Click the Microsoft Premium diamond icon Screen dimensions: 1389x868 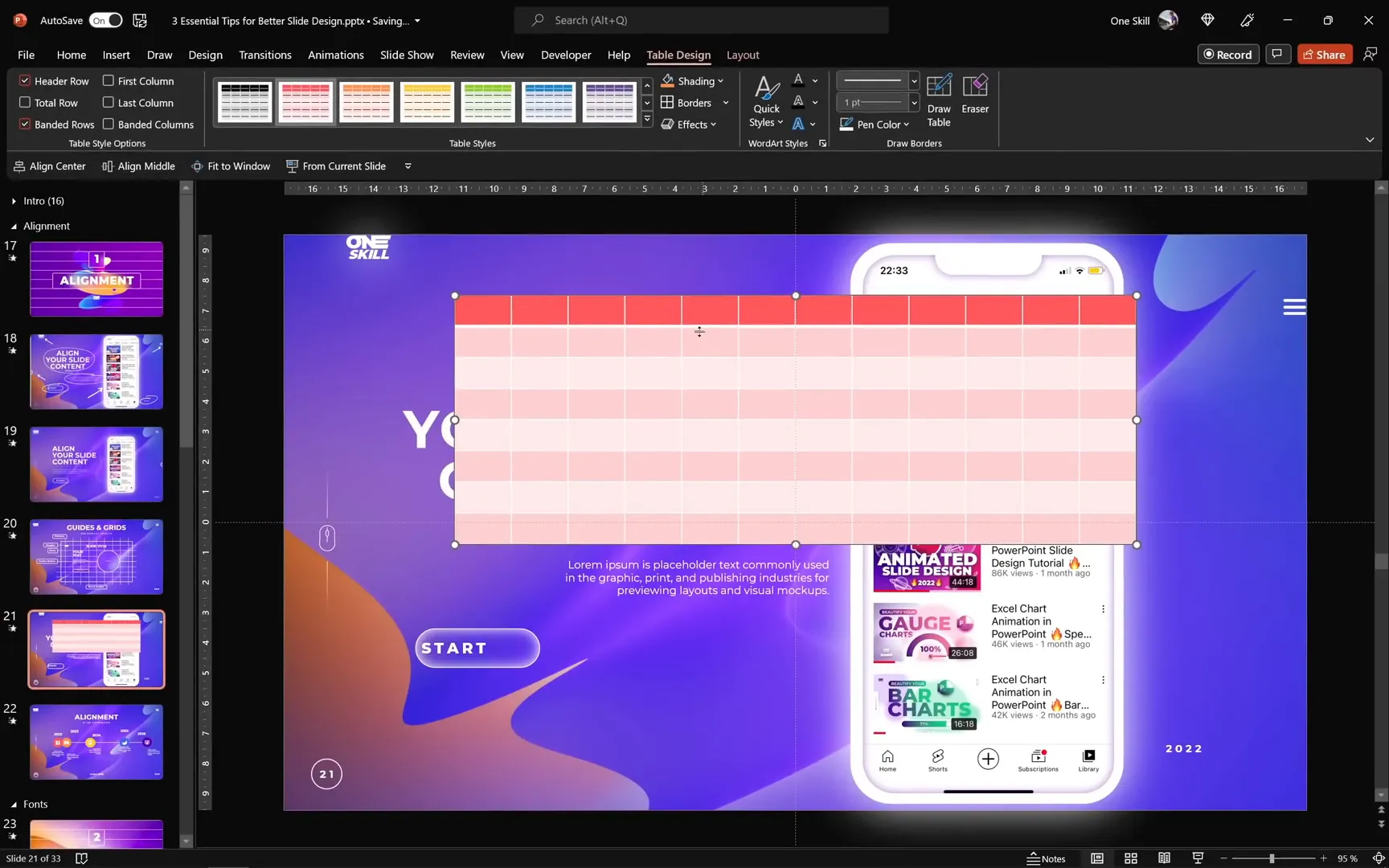click(x=1207, y=20)
